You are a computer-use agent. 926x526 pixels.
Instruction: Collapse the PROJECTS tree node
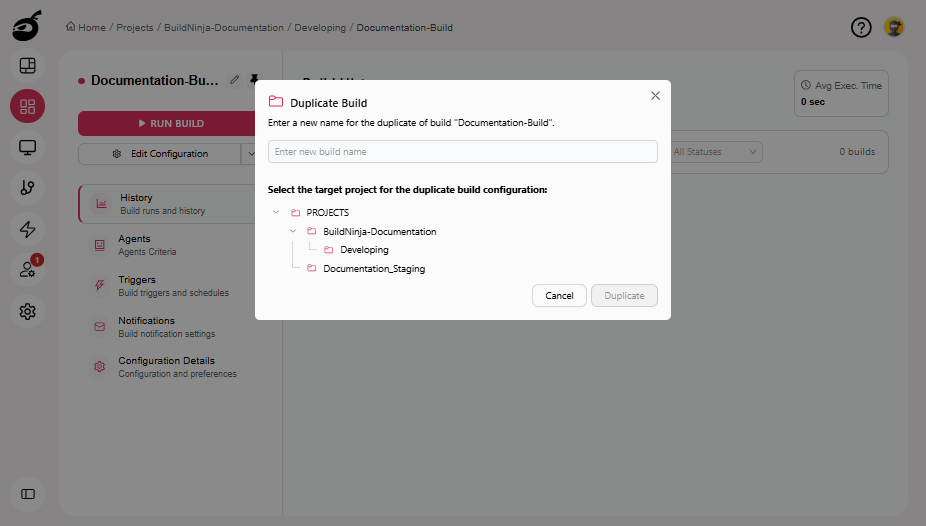276,212
